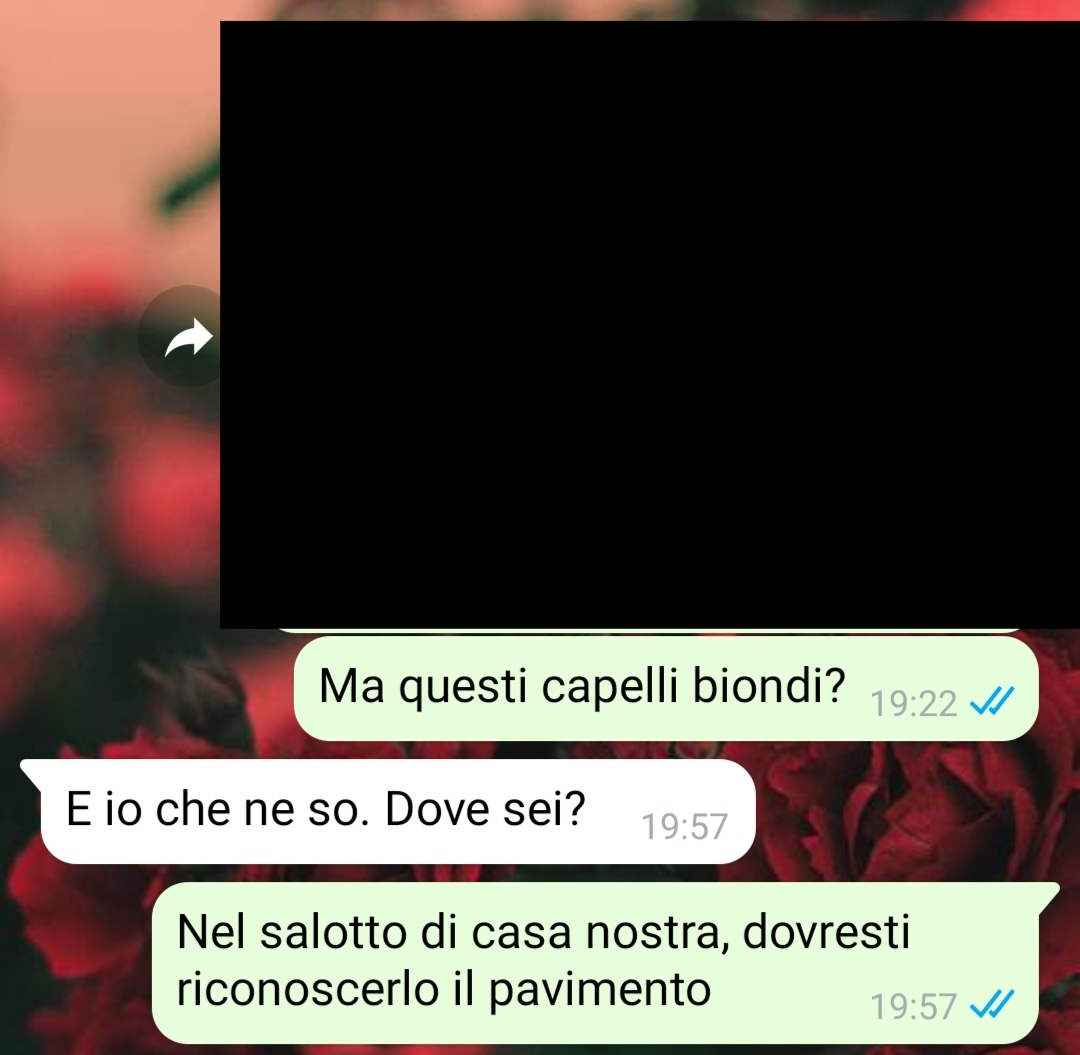Image resolution: width=1080 pixels, height=1055 pixels.
Task: Tap the word 'capelli' in the first text message
Action: click(x=610, y=687)
